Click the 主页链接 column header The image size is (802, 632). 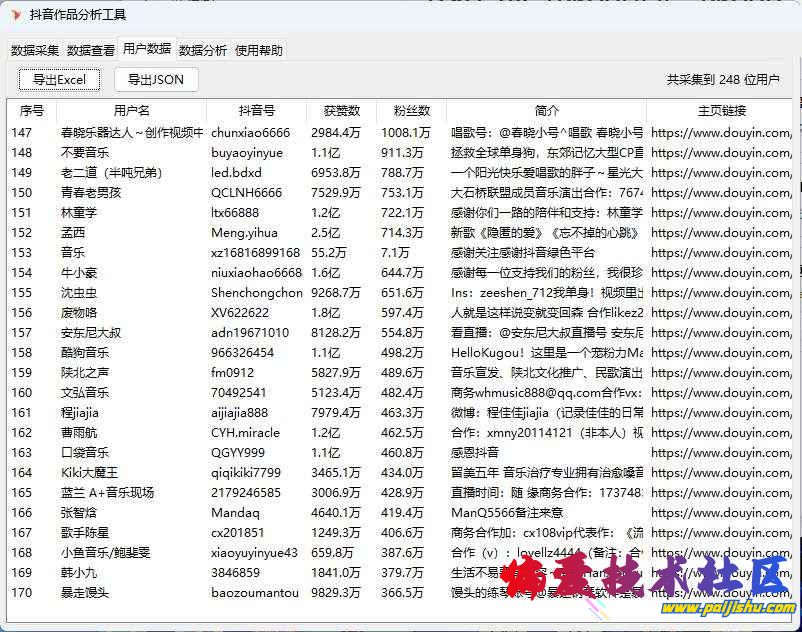pyautogui.click(x=721, y=111)
